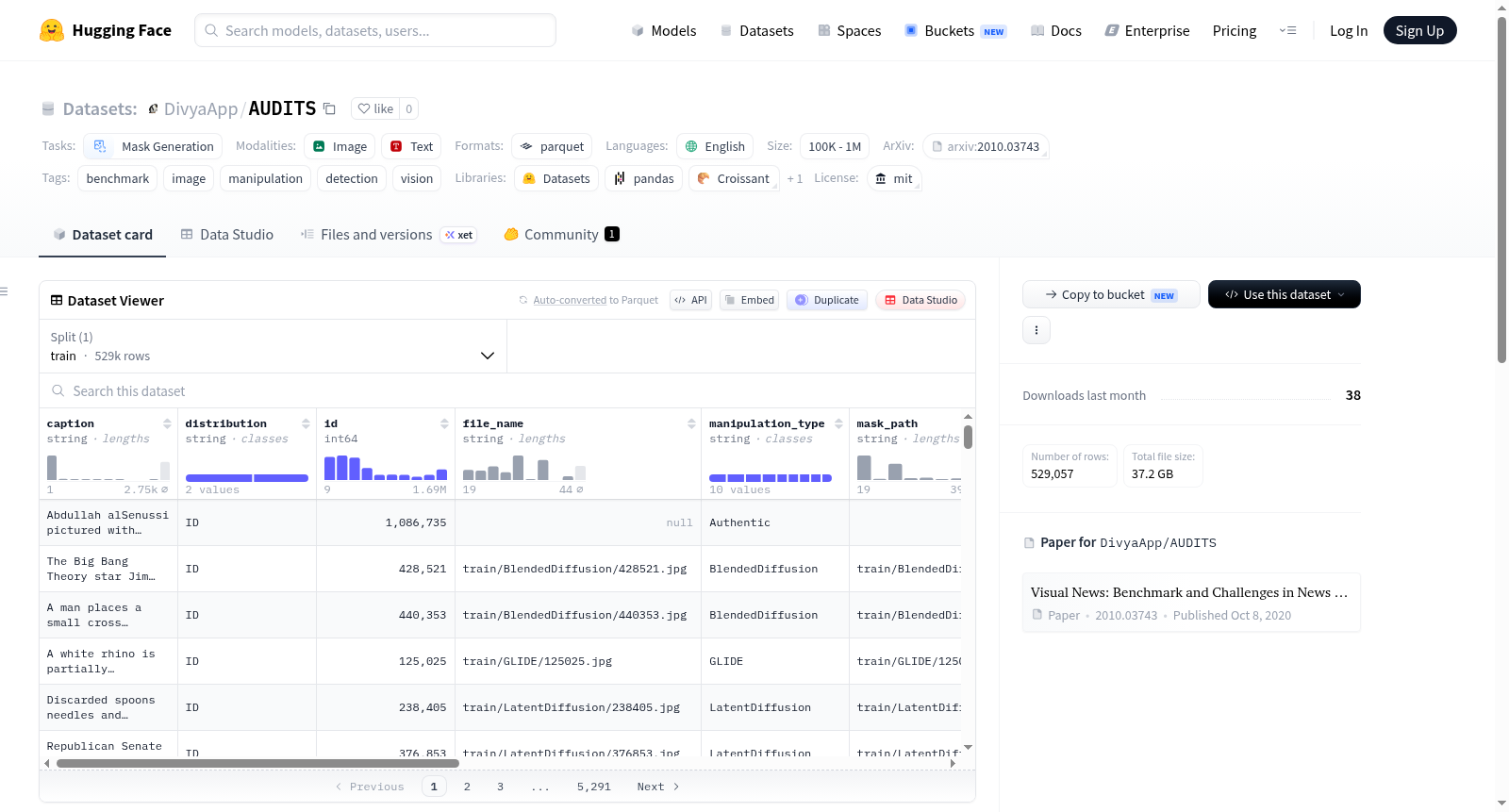Viewport: 1509px width, 812px height.
Task: Select the manipulation tag
Action: [265, 178]
